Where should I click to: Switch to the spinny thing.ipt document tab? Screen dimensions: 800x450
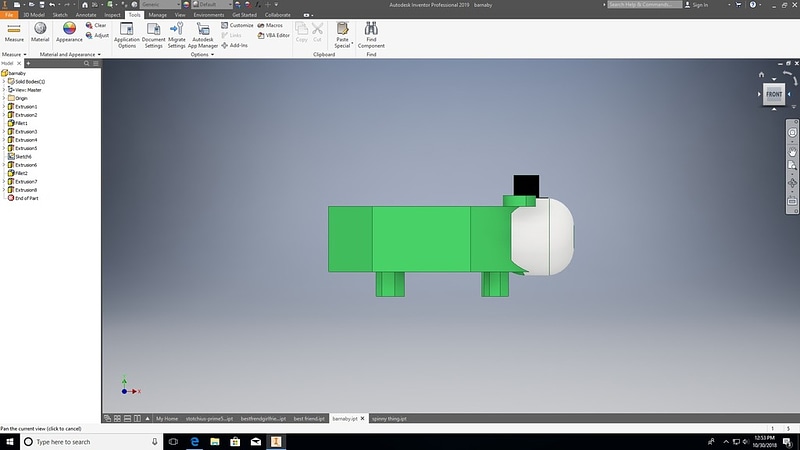(x=389, y=418)
